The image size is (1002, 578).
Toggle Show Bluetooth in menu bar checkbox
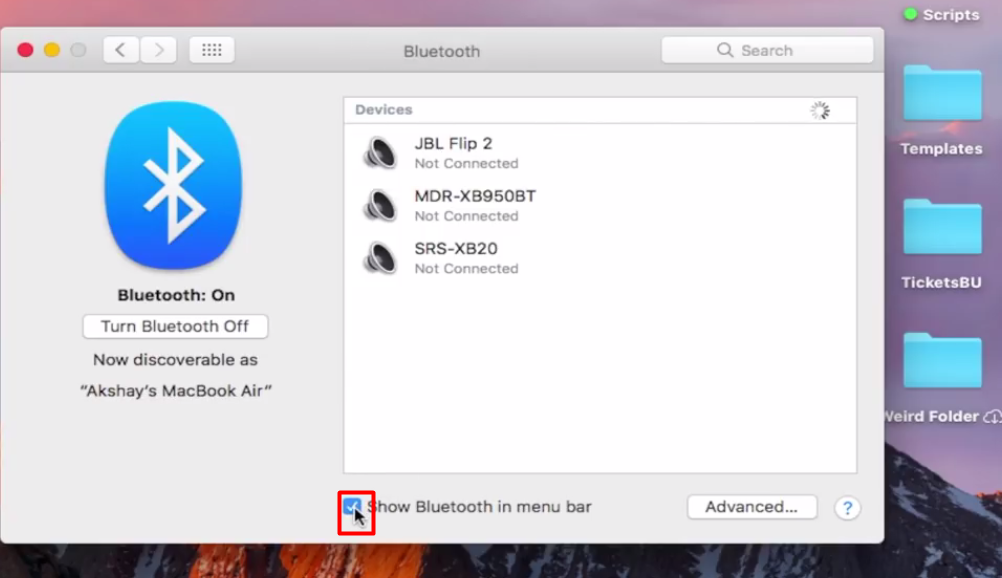352,507
